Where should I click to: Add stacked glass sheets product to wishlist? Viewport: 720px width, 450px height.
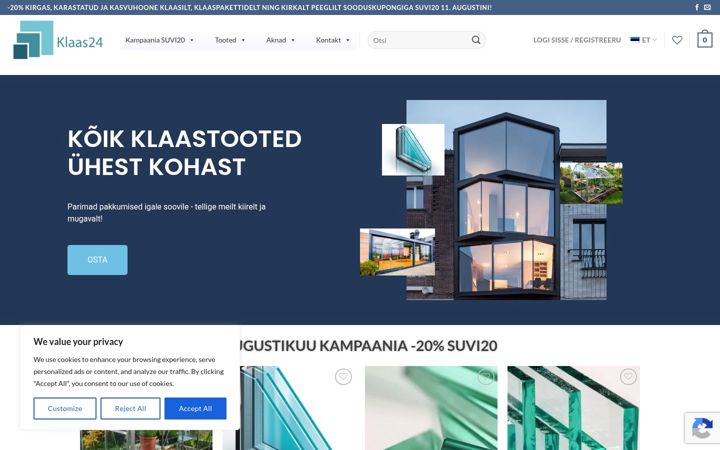[628, 377]
